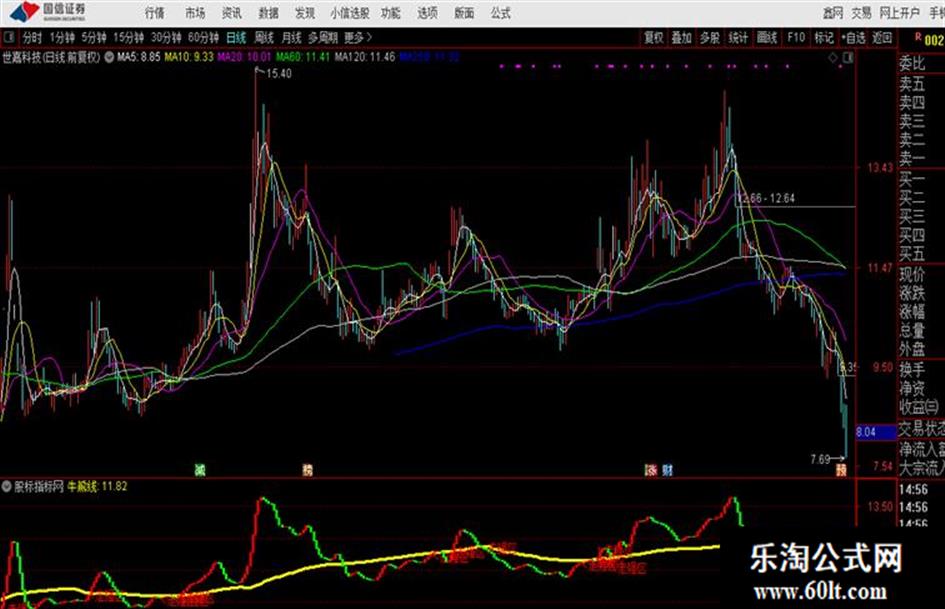This screenshot has height=609, width=945.
Task: Open the 画线 drawing tools
Action: [767, 37]
